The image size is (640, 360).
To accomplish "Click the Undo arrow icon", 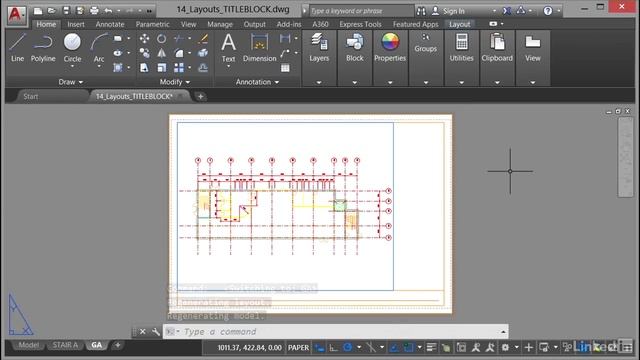I will click(108, 11).
